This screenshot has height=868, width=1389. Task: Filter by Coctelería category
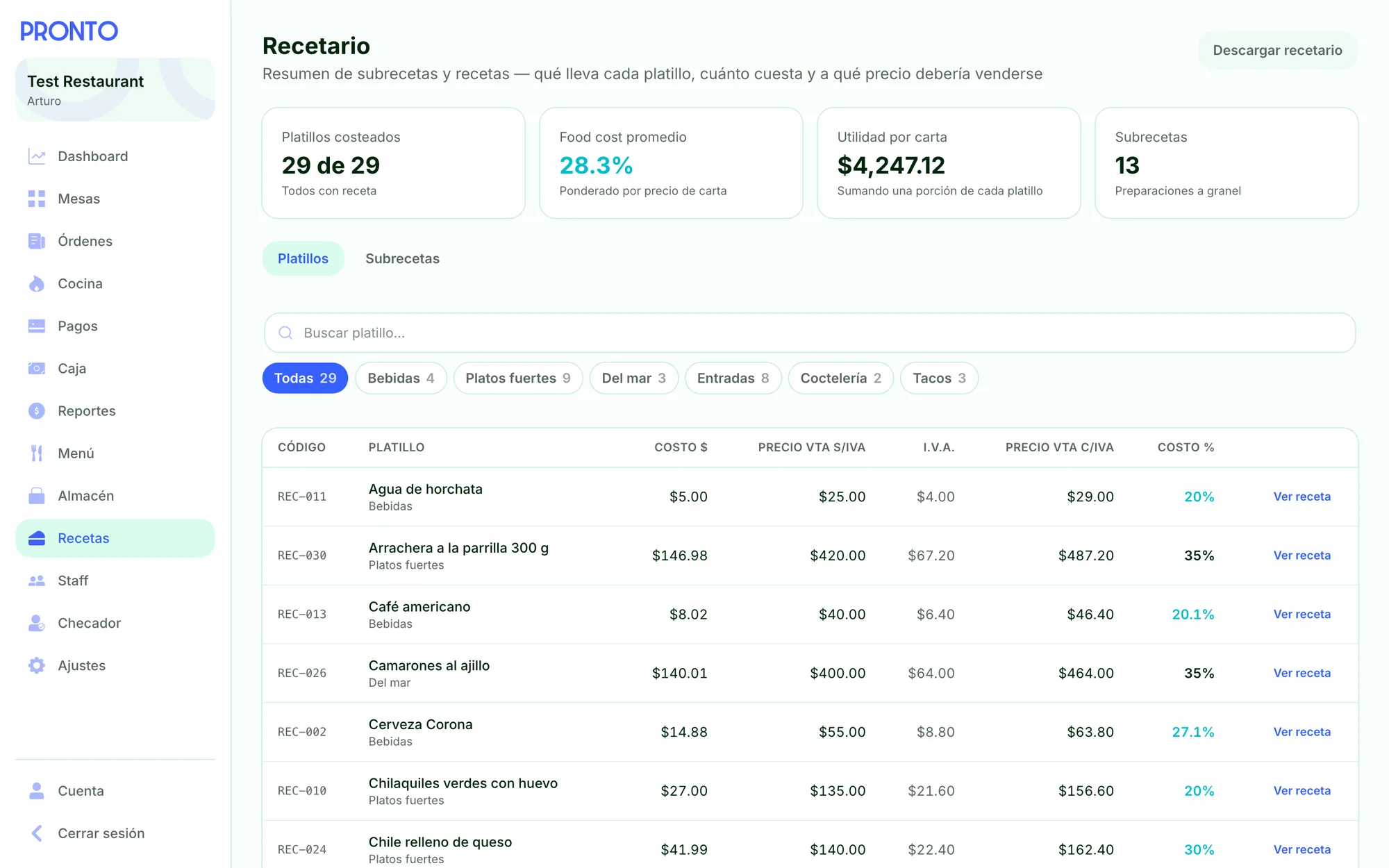point(840,378)
